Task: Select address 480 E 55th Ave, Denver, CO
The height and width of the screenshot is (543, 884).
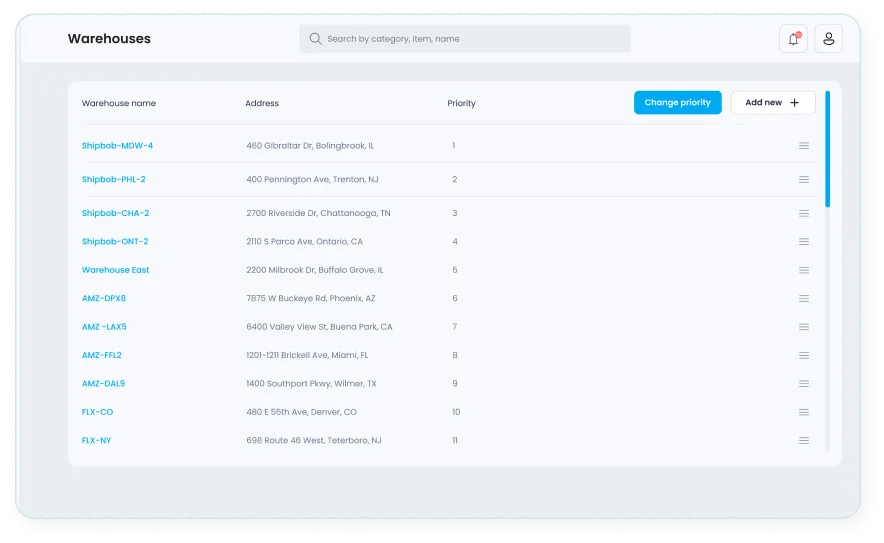Action: pos(302,412)
